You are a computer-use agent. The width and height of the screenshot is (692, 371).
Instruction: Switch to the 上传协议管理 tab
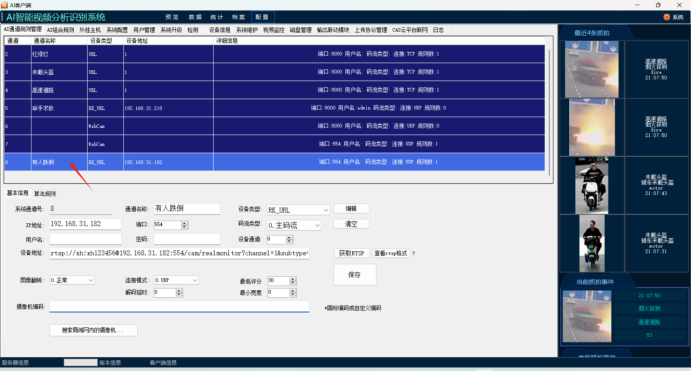point(371,30)
